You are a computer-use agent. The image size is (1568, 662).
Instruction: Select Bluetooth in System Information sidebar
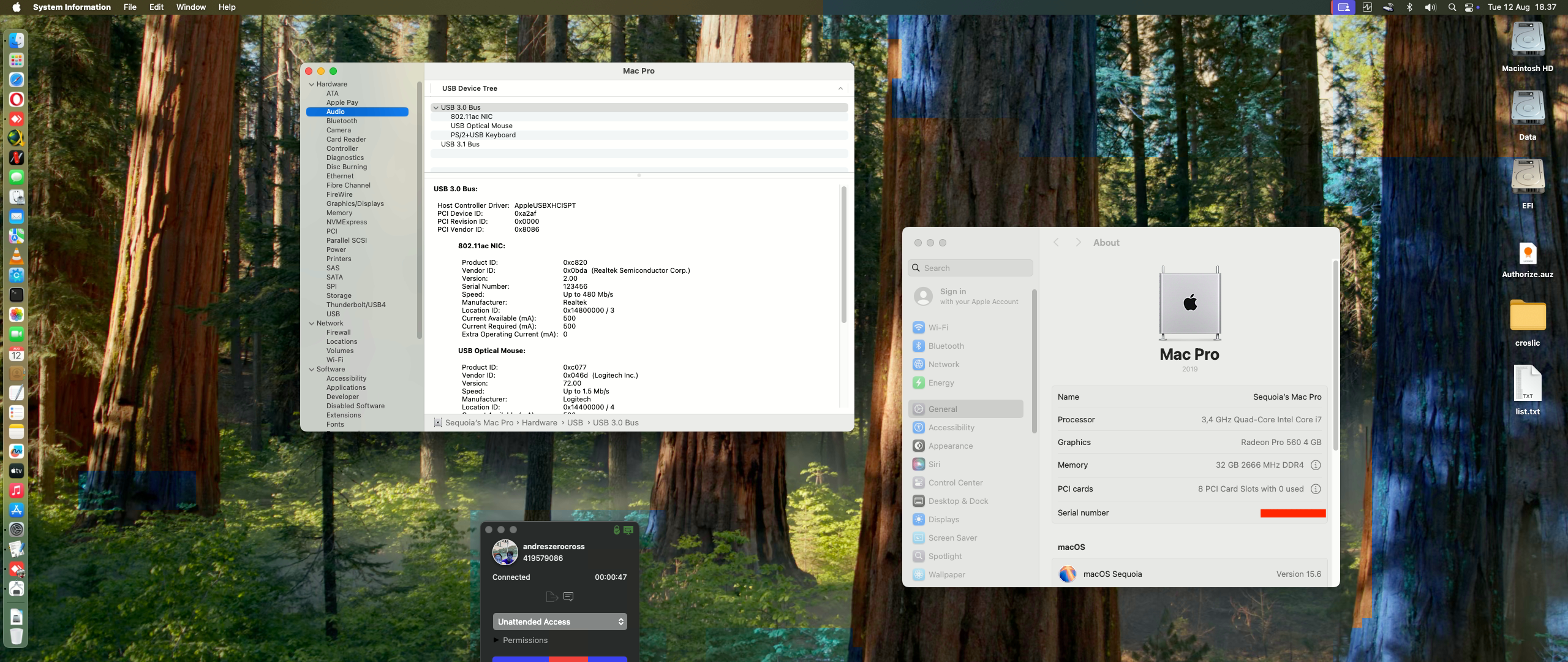pyautogui.click(x=341, y=121)
